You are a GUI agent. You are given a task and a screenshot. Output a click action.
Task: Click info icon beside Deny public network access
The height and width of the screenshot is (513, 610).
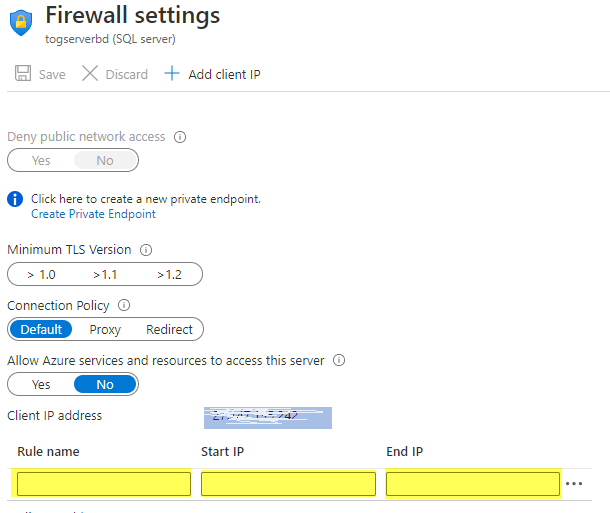(x=180, y=137)
